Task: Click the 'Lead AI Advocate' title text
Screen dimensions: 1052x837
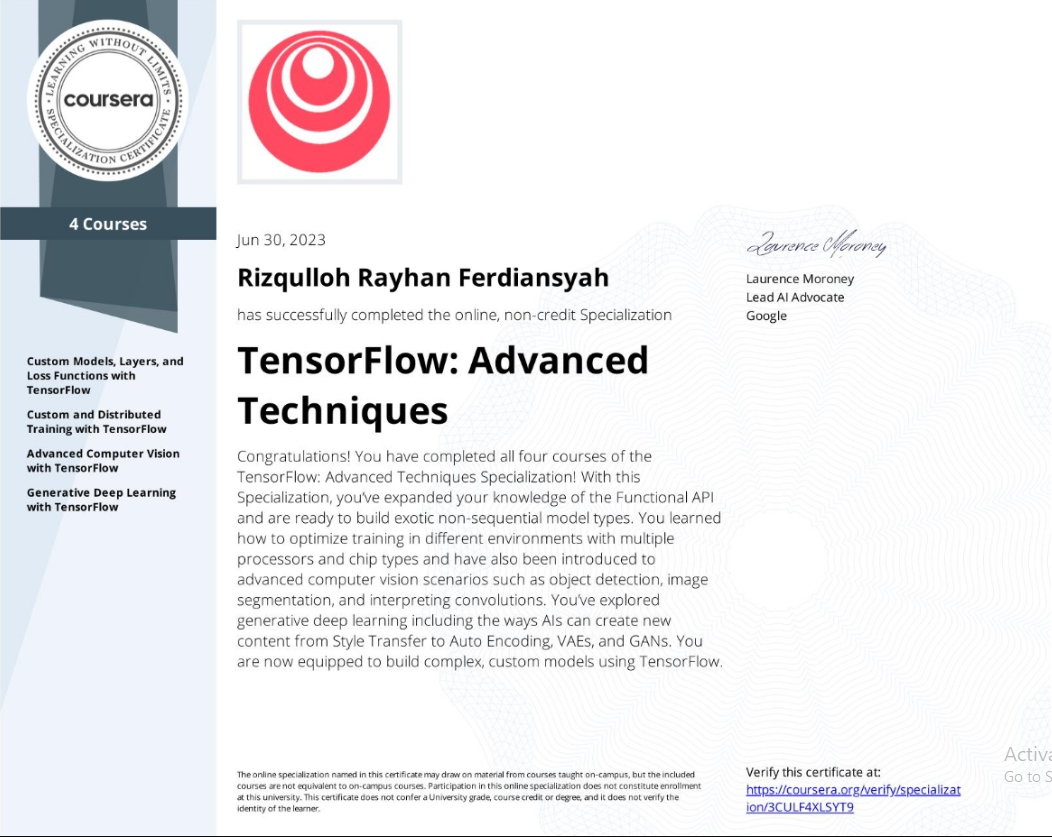Action: [x=795, y=297]
